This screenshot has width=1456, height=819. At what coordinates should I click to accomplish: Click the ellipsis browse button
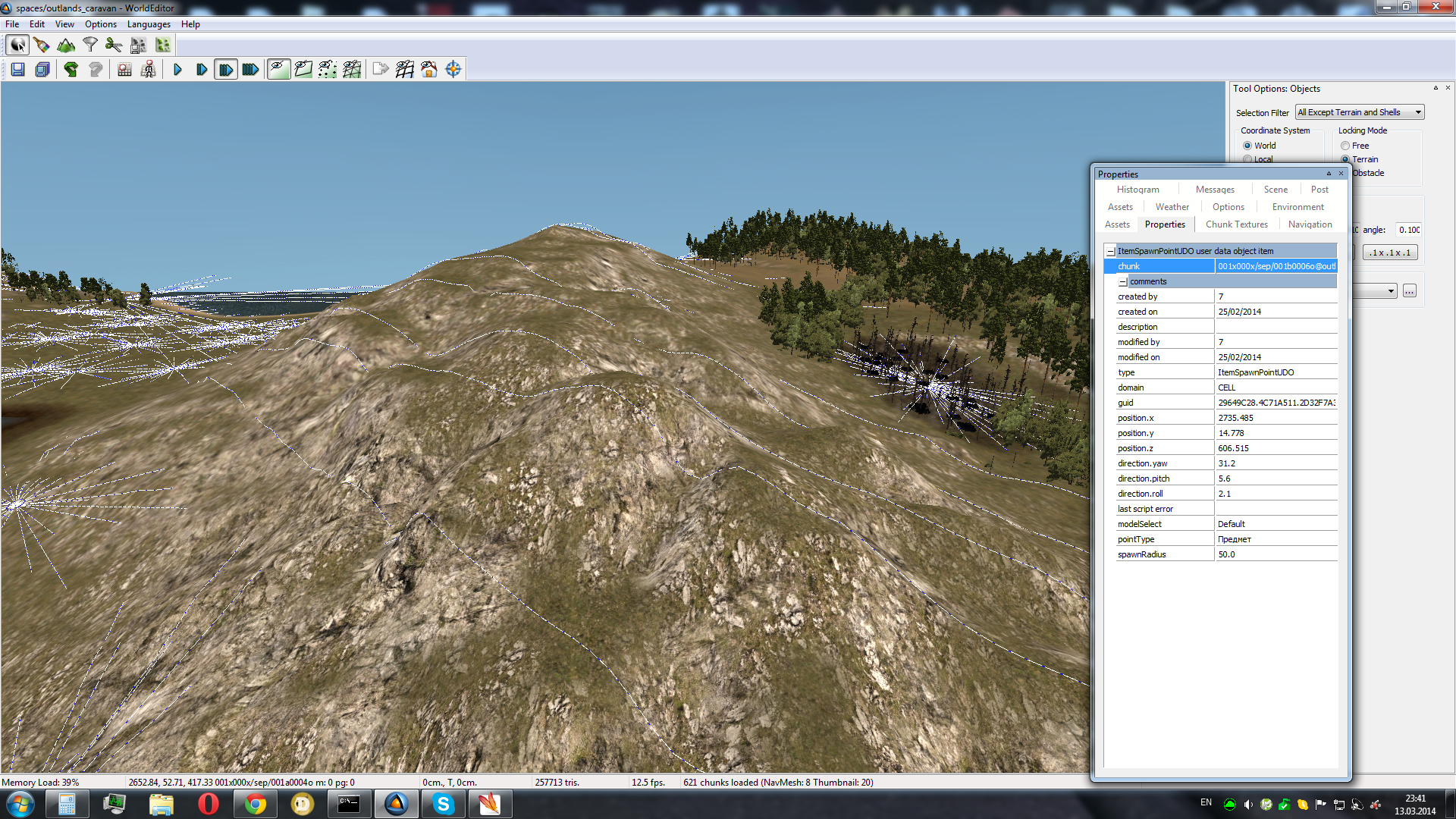click(x=1409, y=291)
